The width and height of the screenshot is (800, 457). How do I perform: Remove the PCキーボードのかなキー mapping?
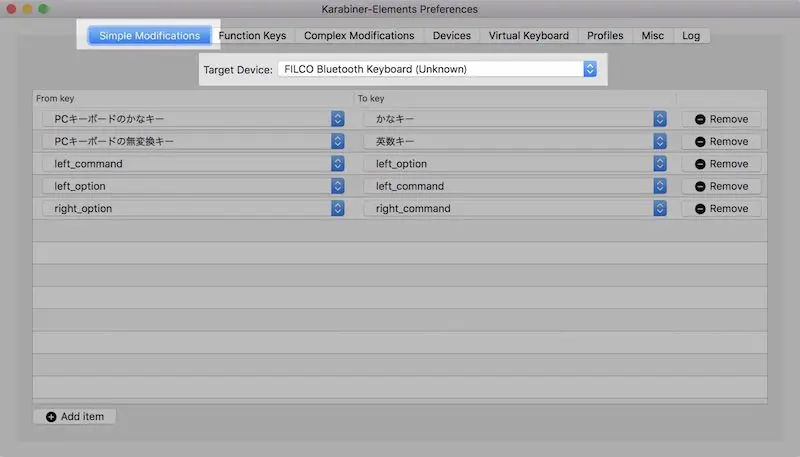pos(721,119)
